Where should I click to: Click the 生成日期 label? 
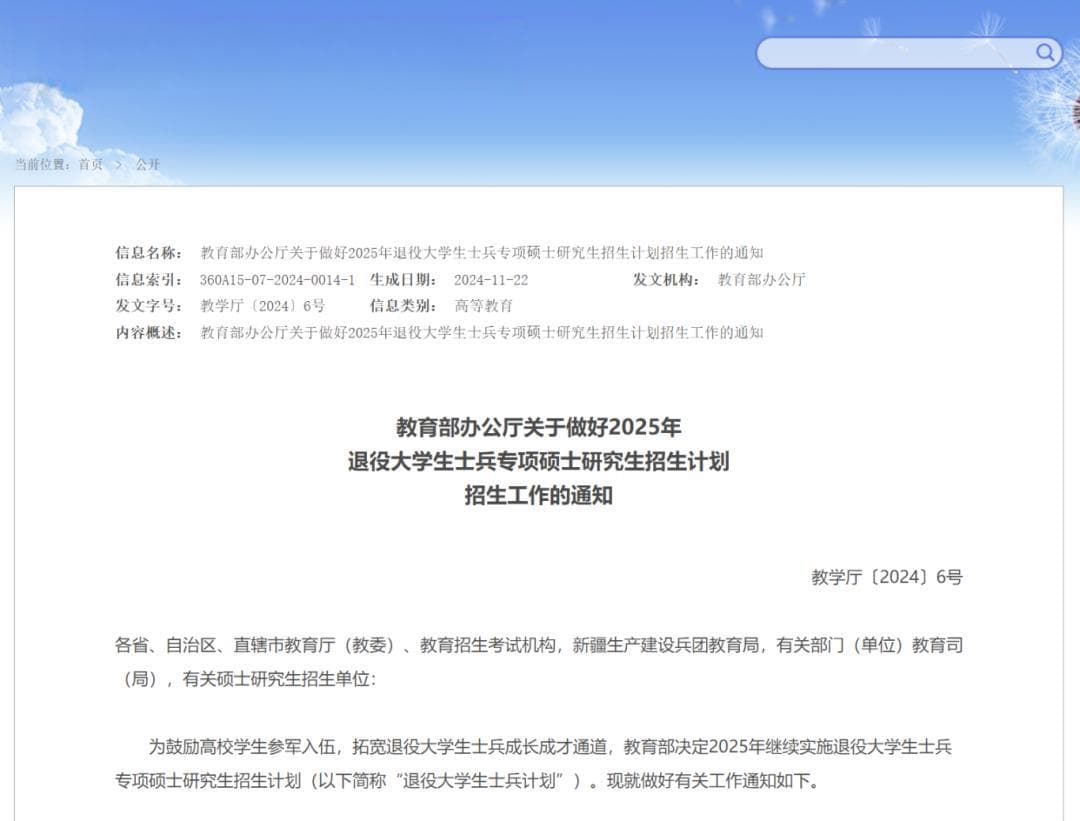403,280
